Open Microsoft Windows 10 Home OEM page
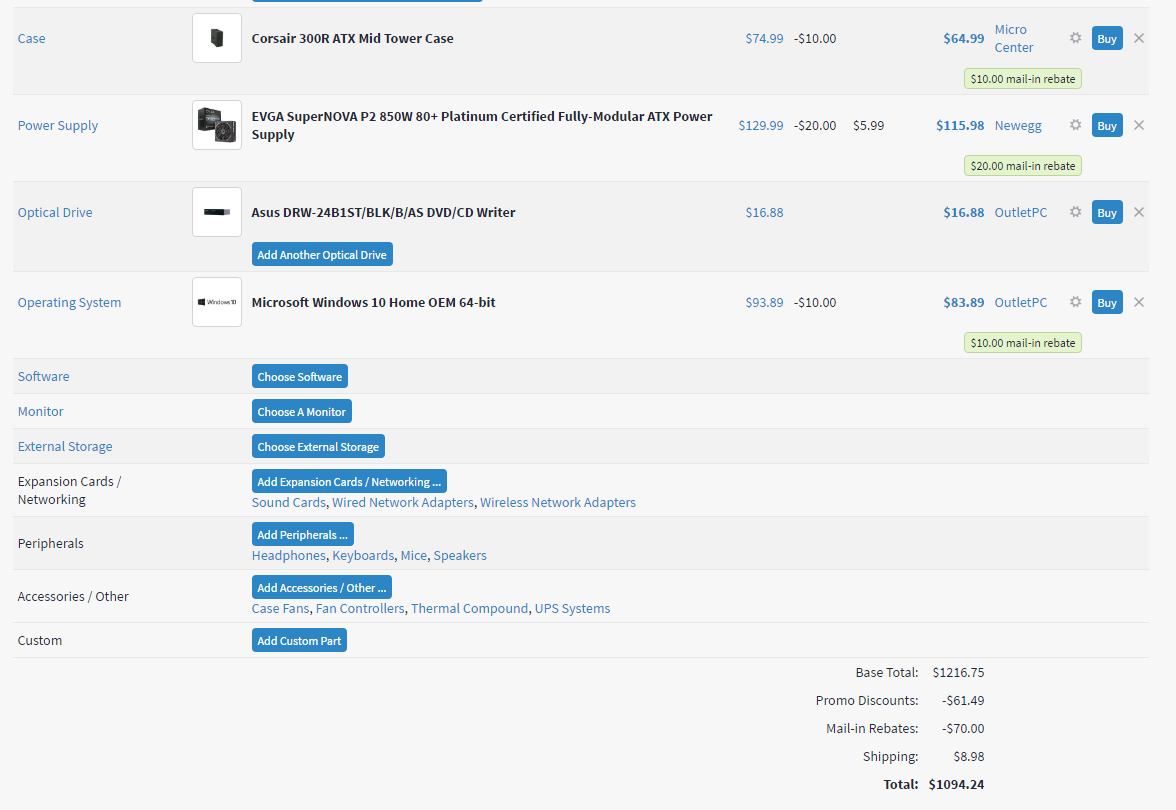The image size is (1176, 810). point(374,302)
